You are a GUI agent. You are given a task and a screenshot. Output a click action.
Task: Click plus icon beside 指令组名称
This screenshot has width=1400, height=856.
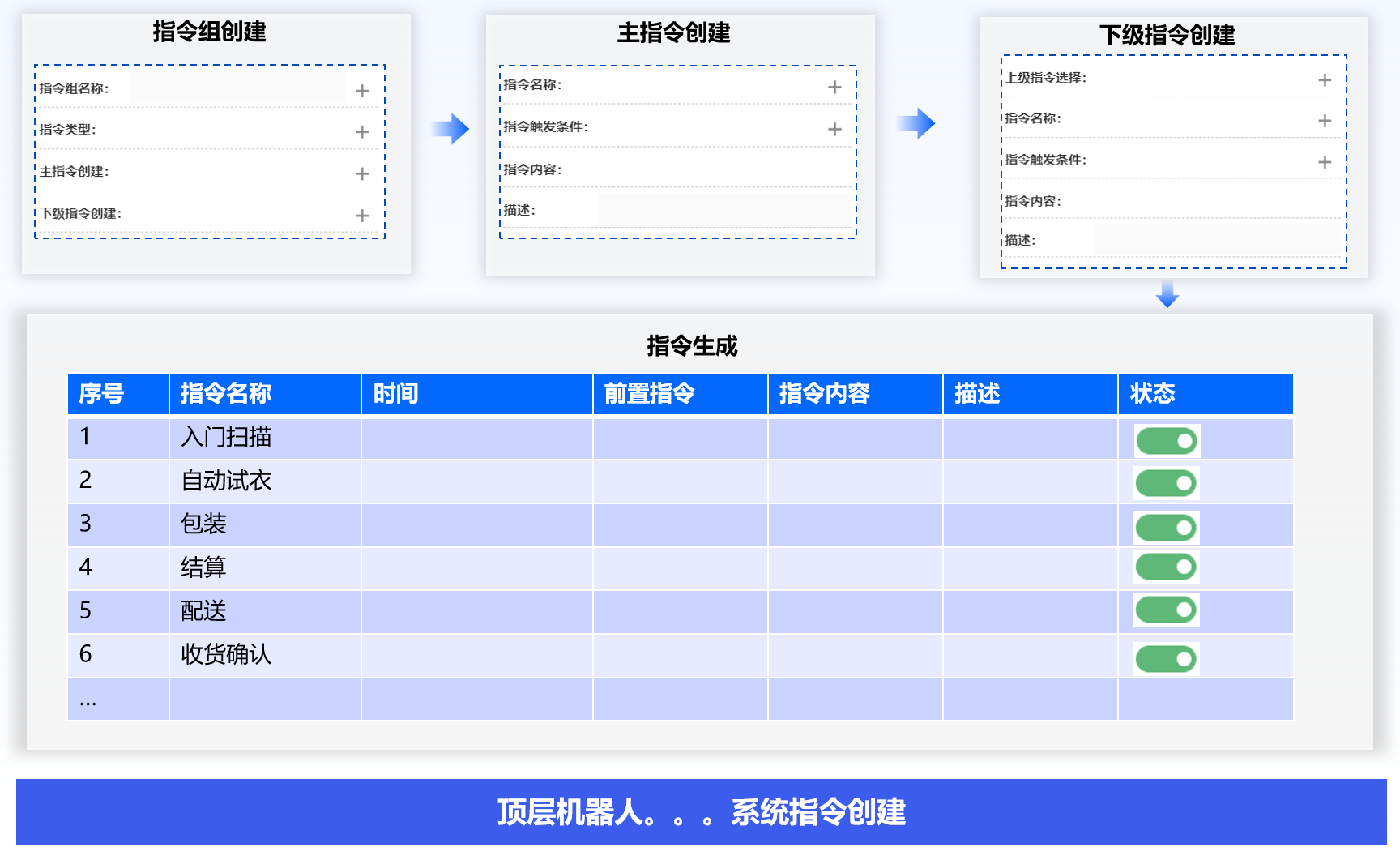point(362,91)
